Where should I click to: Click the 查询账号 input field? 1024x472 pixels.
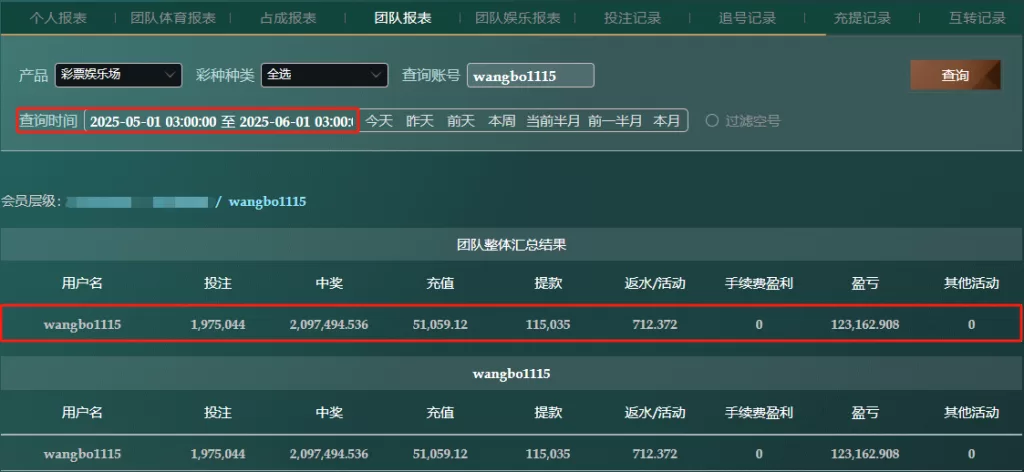[x=530, y=76]
